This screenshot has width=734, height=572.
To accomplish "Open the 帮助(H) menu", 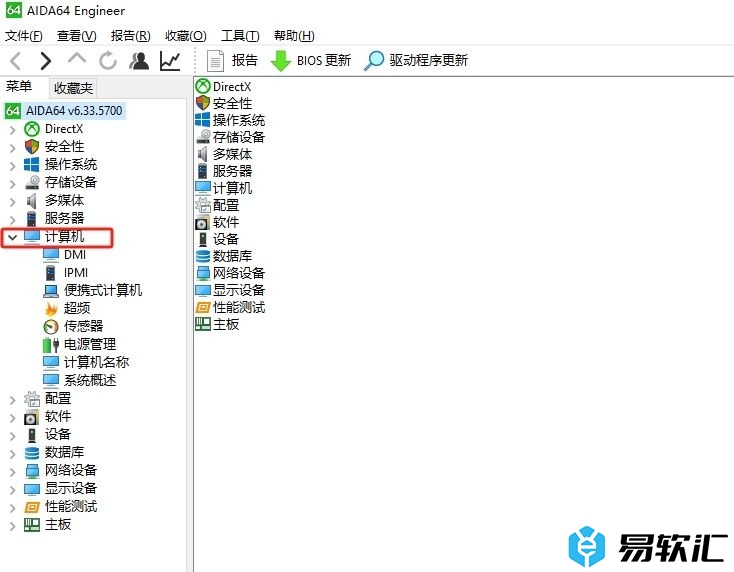I will click(x=294, y=36).
